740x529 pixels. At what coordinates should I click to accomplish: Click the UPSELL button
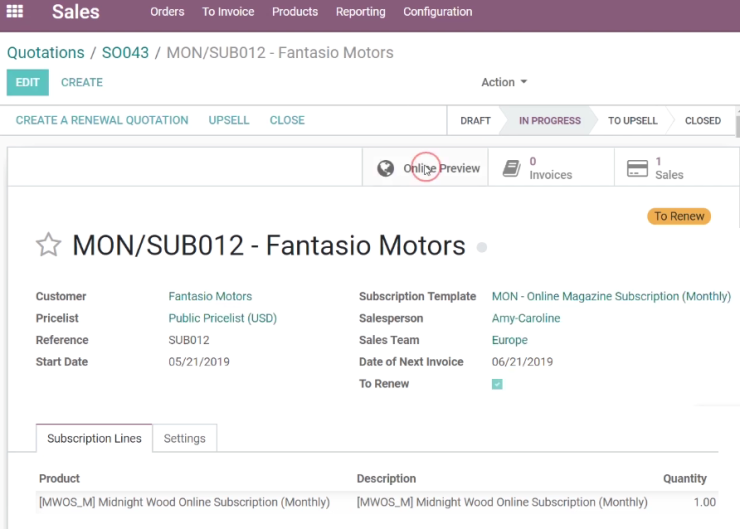coord(229,120)
